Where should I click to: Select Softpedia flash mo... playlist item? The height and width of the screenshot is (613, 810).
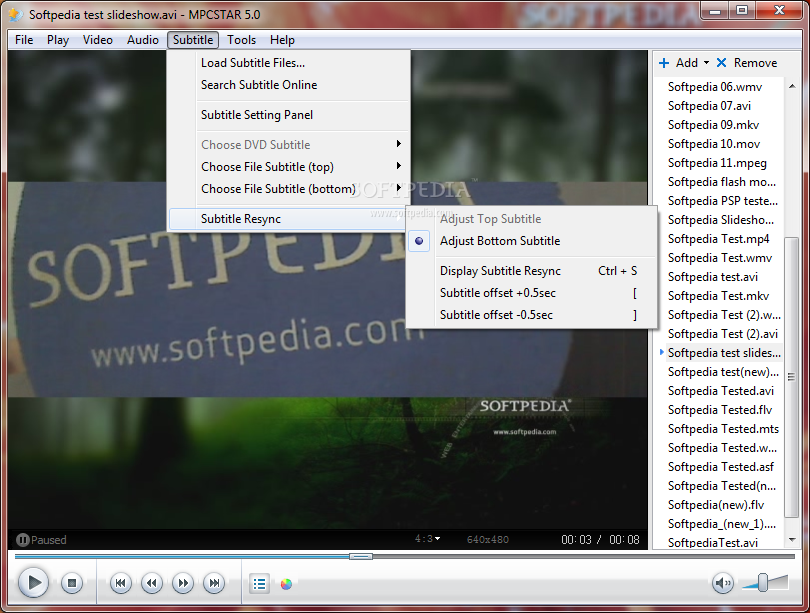coord(720,182)
